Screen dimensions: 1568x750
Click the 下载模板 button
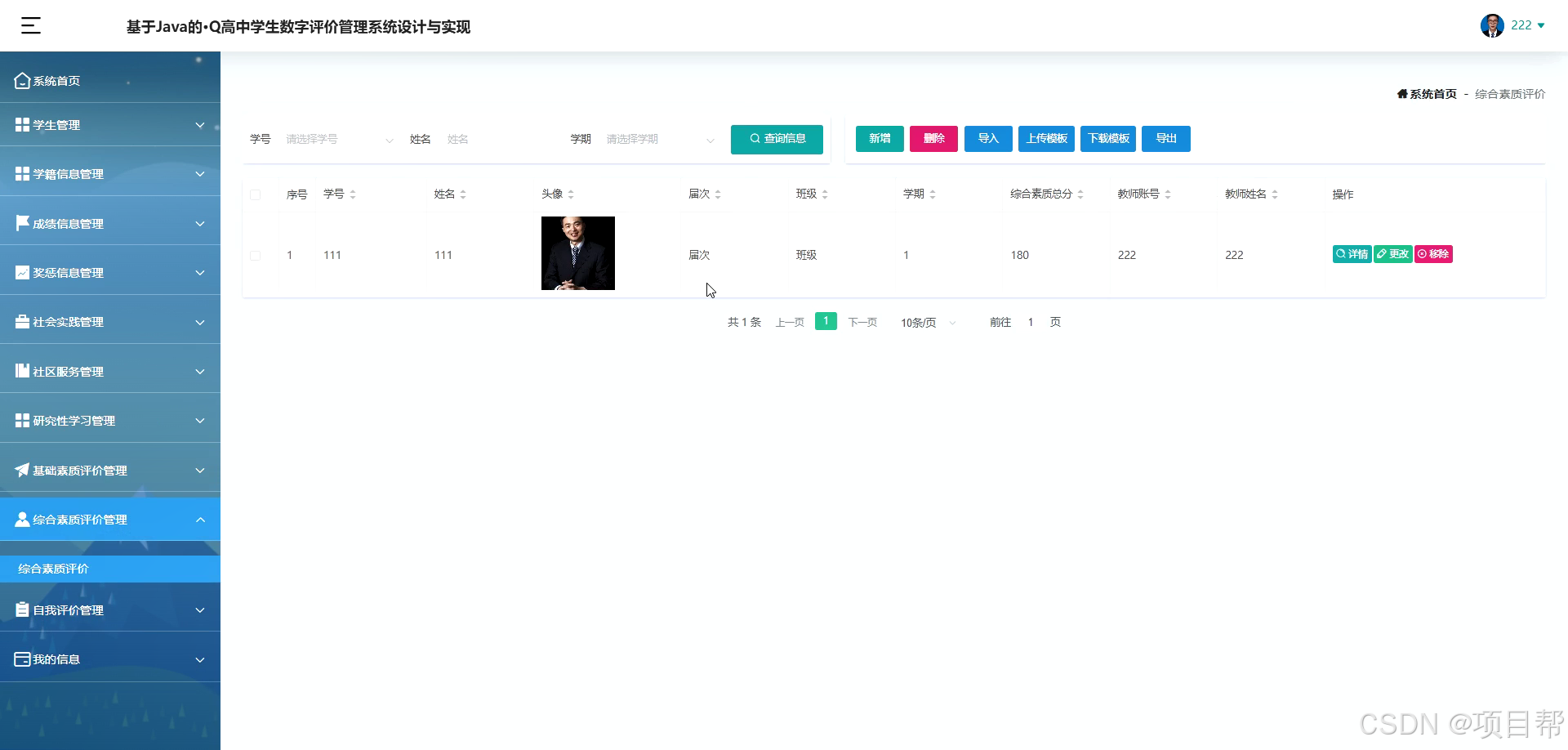pyautogui.click(x=1108, y=139)
